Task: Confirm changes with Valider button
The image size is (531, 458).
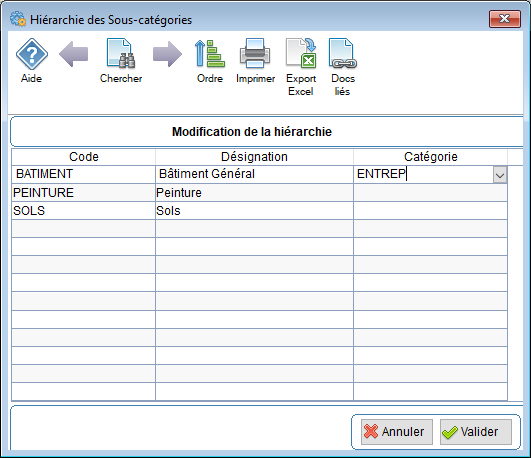Action: 476,432
